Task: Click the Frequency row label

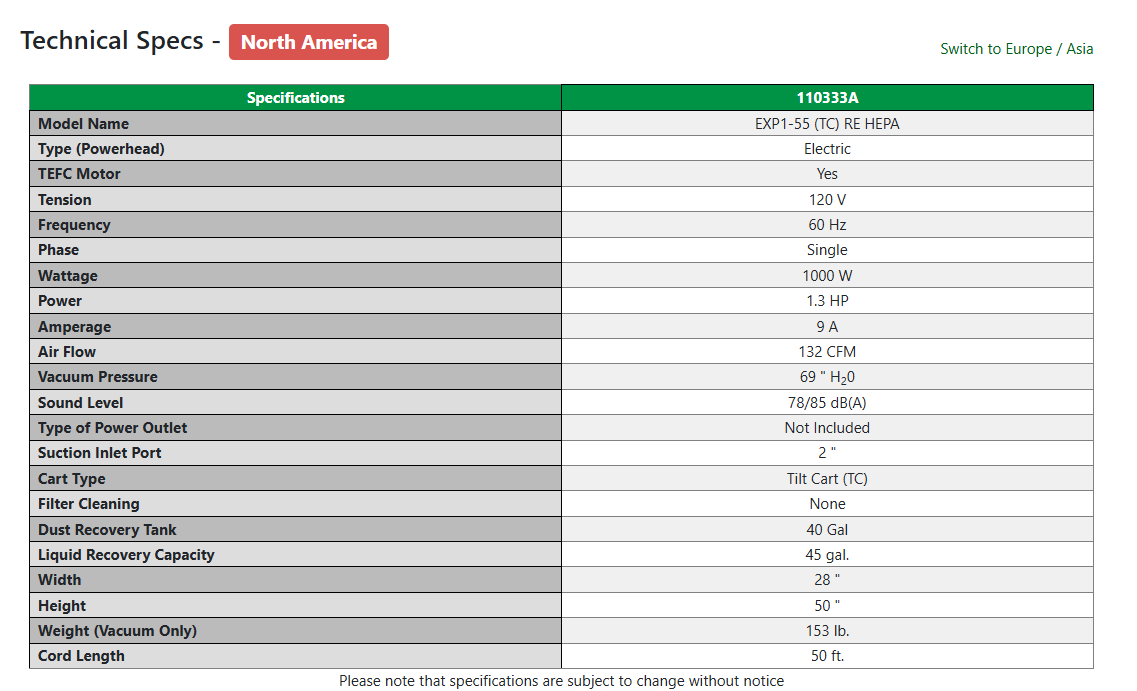Action: click(74, 225)
